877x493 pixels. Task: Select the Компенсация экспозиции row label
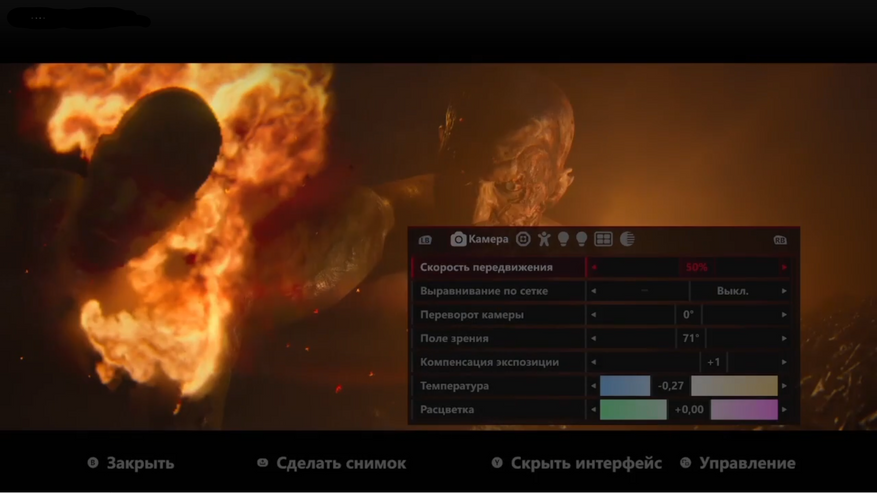tap(489, 362)
